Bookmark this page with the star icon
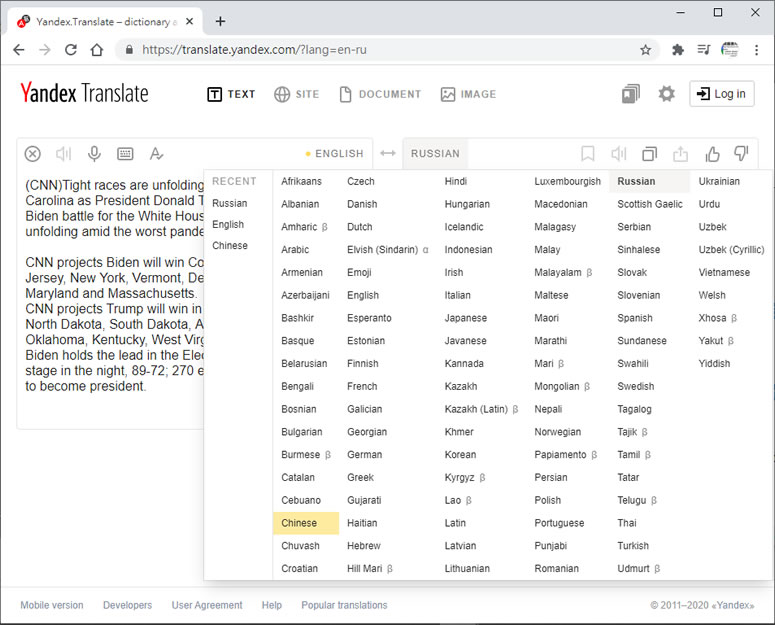The image size is (775, 625). pyautogui.click(x=646, y=50)
